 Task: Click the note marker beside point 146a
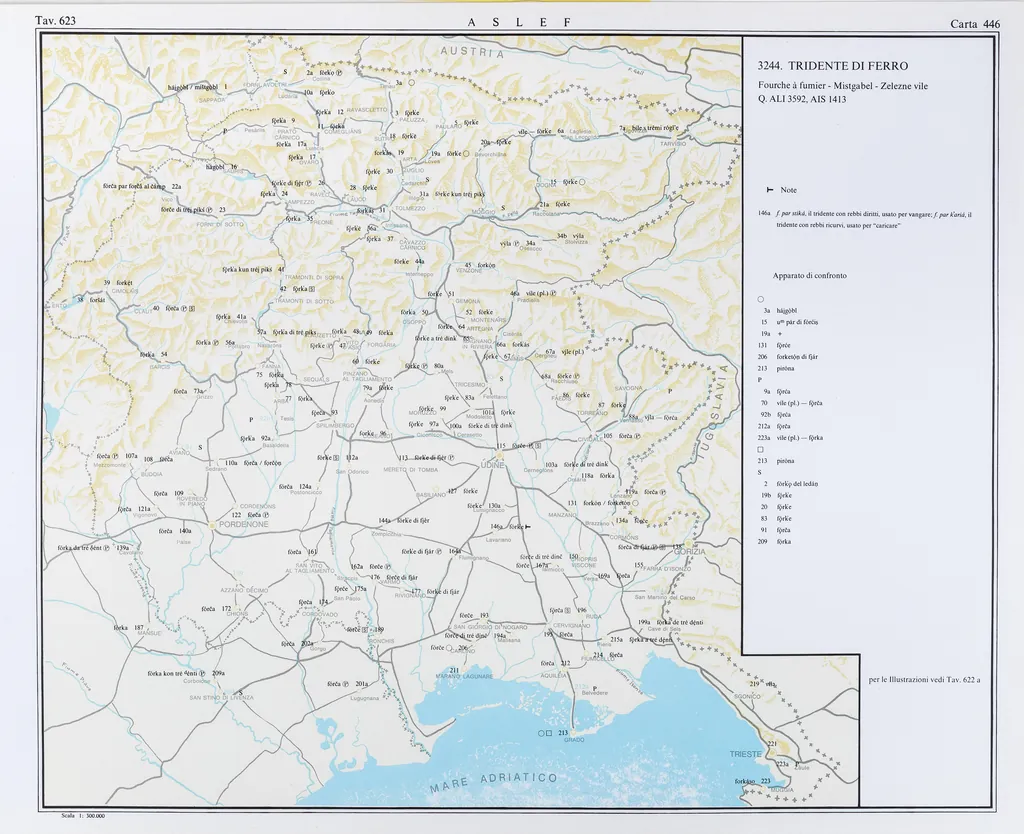point(529,526)
